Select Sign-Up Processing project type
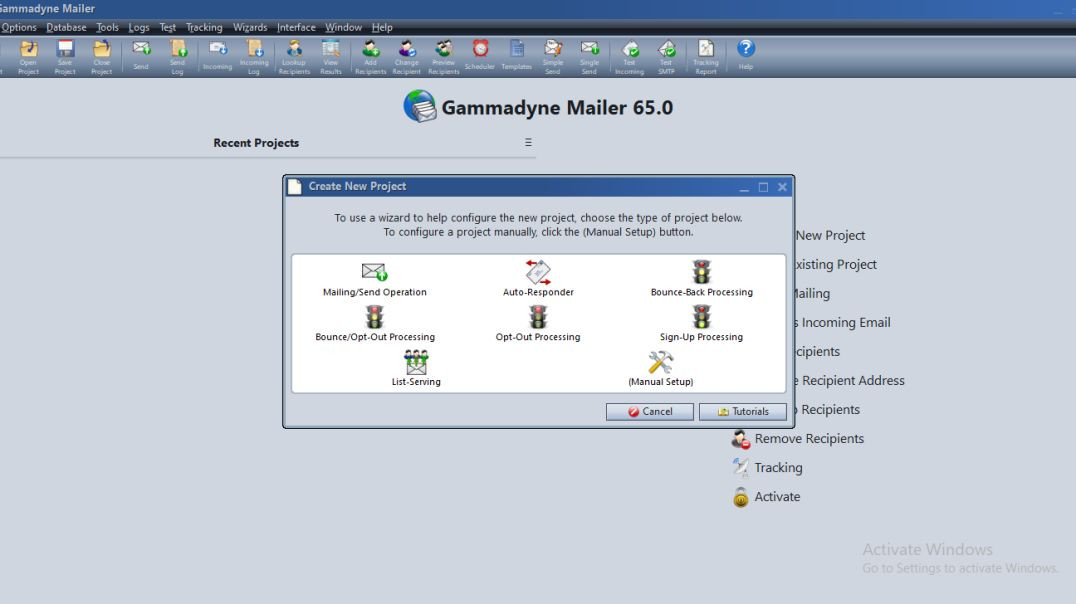1076x604 pixels. click(x=701, y=324)
